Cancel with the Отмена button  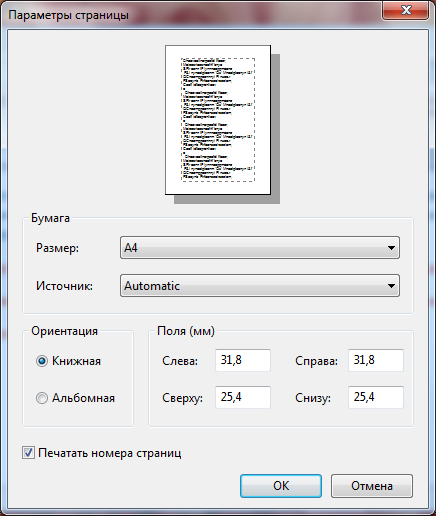pyautogui.click(x=372, y=486)
